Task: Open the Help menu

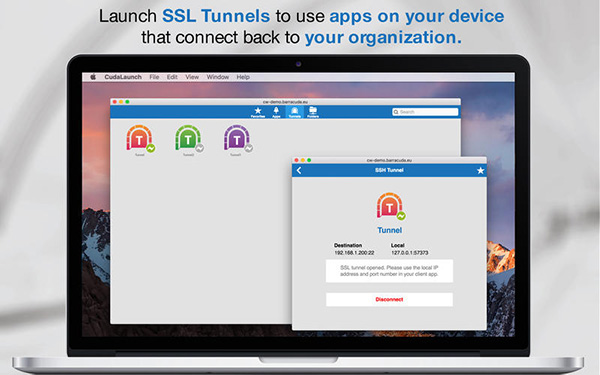Action: pos(243,77)
